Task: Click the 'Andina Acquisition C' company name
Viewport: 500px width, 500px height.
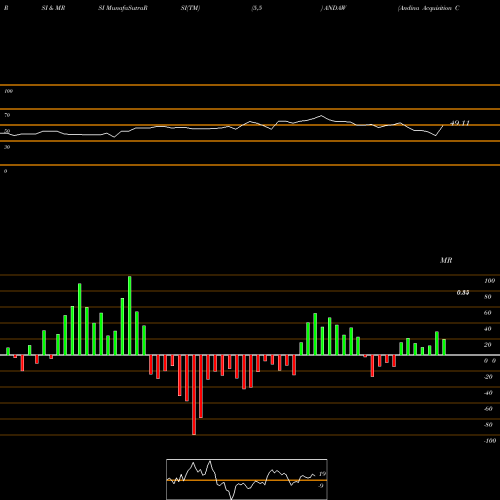Action: click(429, 8)
